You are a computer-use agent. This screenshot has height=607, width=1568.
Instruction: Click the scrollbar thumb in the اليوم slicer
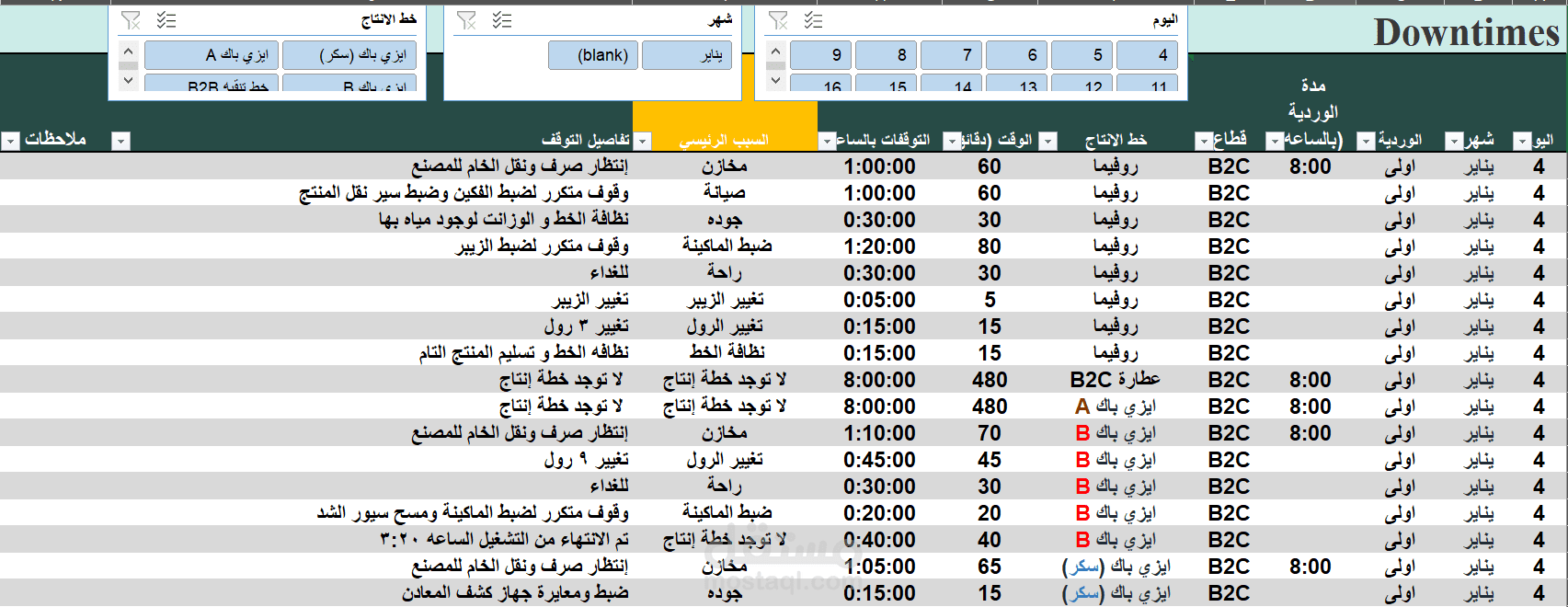[775, 65]
